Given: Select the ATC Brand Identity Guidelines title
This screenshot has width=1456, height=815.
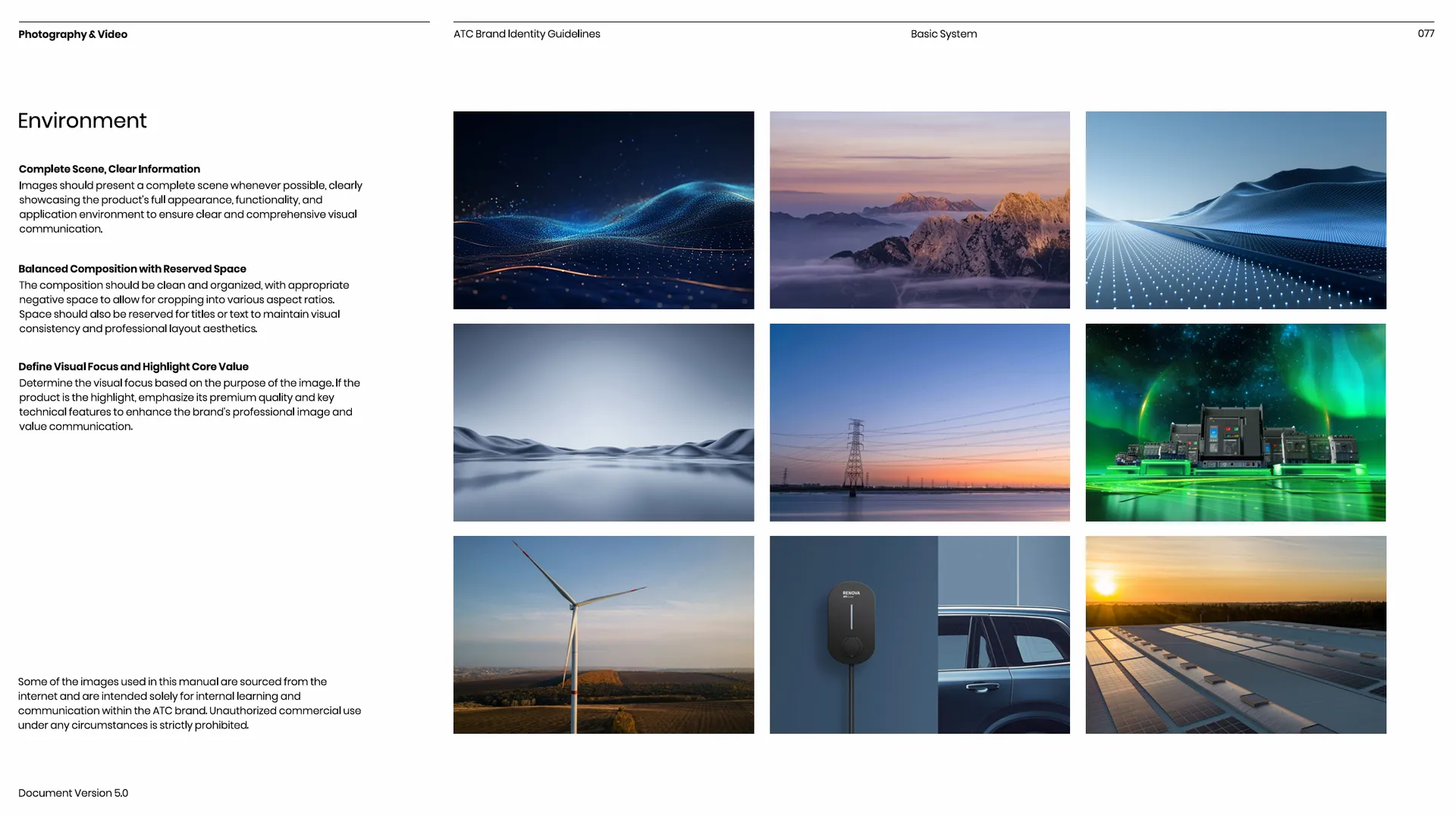Looking at the screenshot, I should (526, 34).
